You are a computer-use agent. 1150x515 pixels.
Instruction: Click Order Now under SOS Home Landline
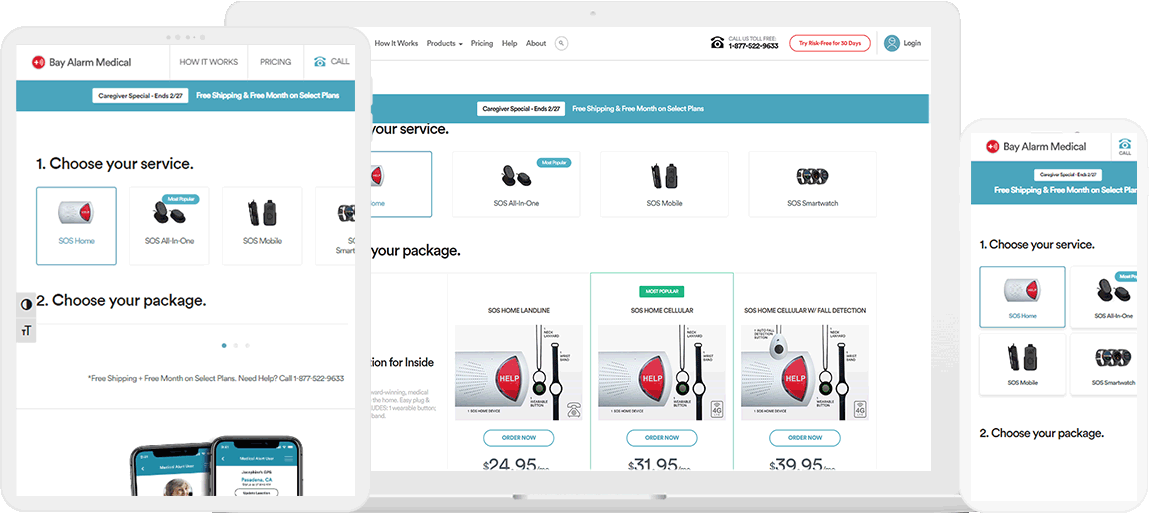[x=519, y=438]
